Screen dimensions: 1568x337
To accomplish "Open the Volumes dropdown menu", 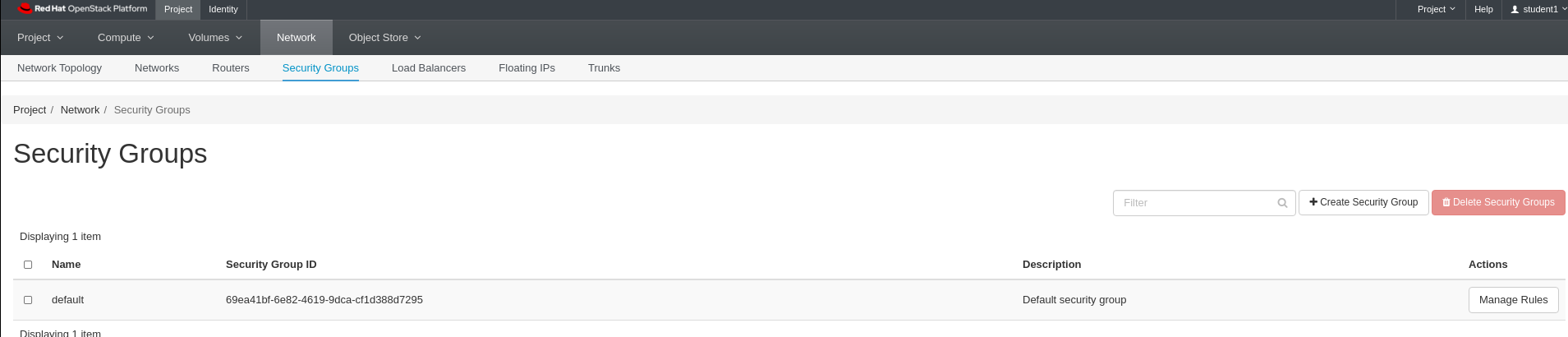I will [x=215, y=38].
